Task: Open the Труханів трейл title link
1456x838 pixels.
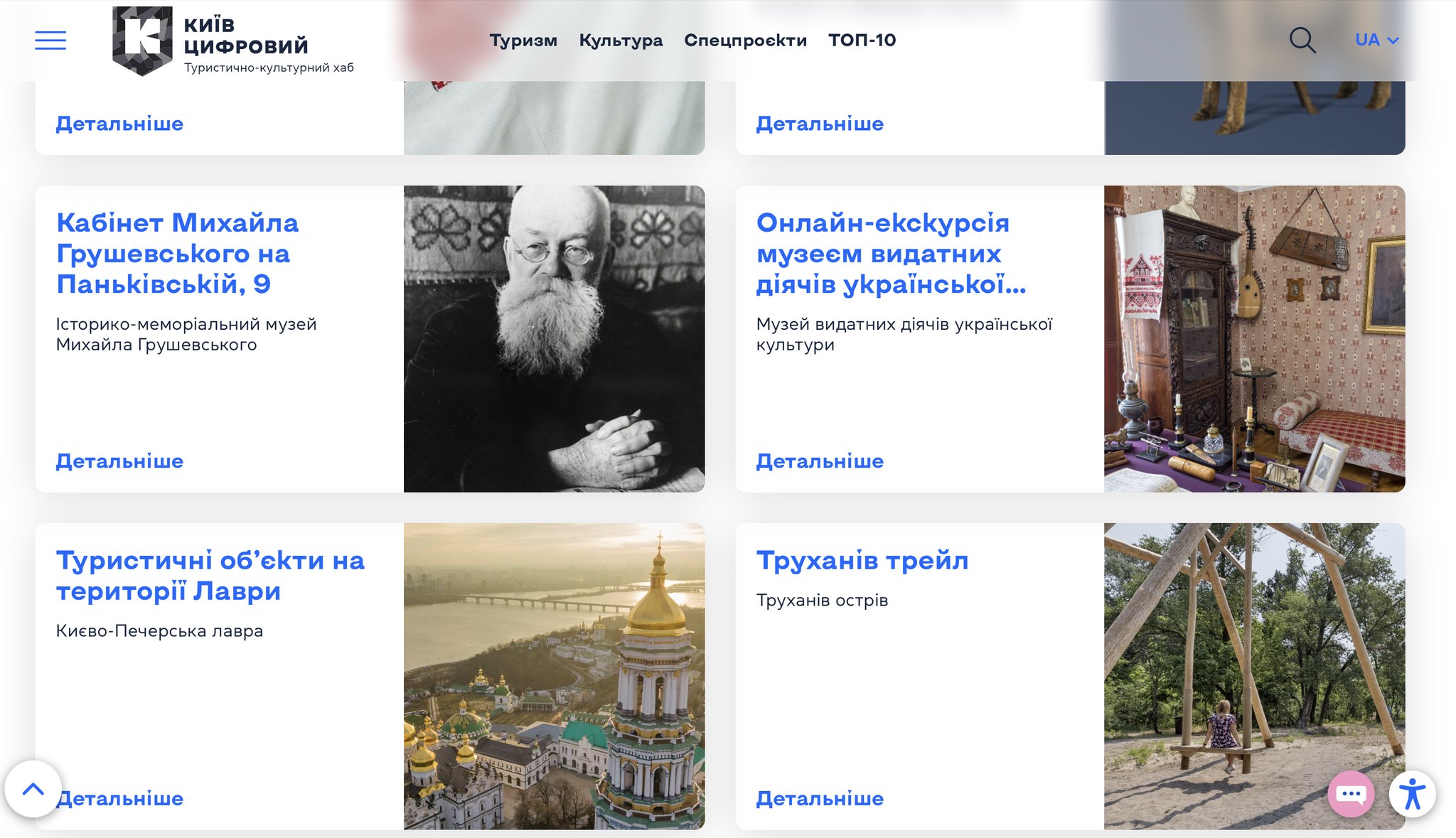Action: (862, 561)
